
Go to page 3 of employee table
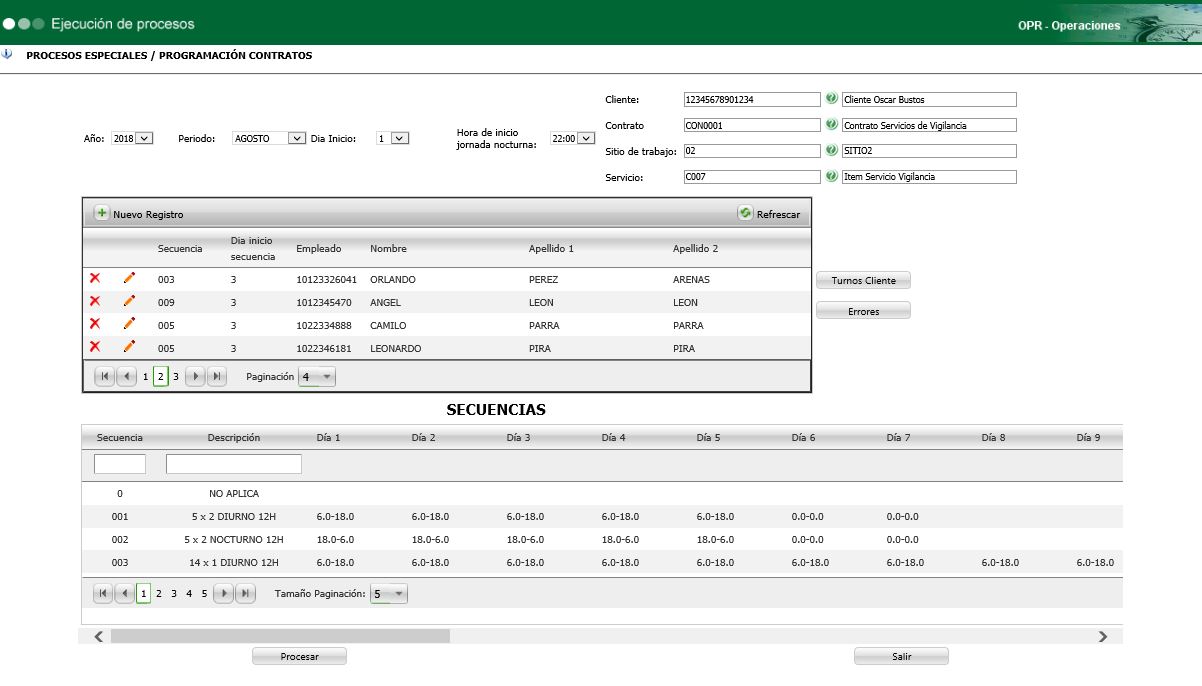(176, 377)
